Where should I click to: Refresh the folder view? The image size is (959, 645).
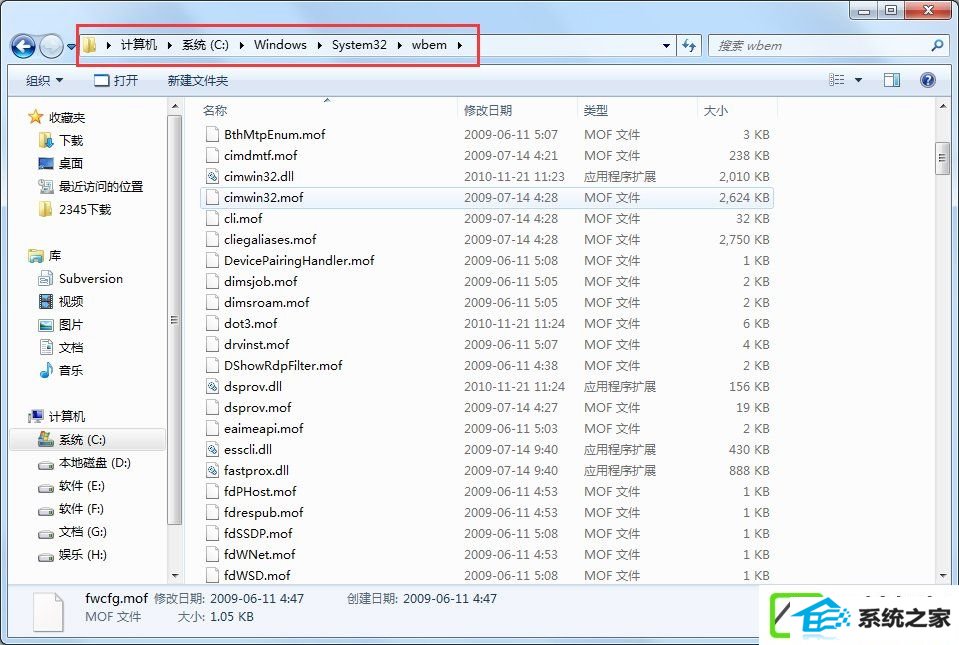point(689,46)
